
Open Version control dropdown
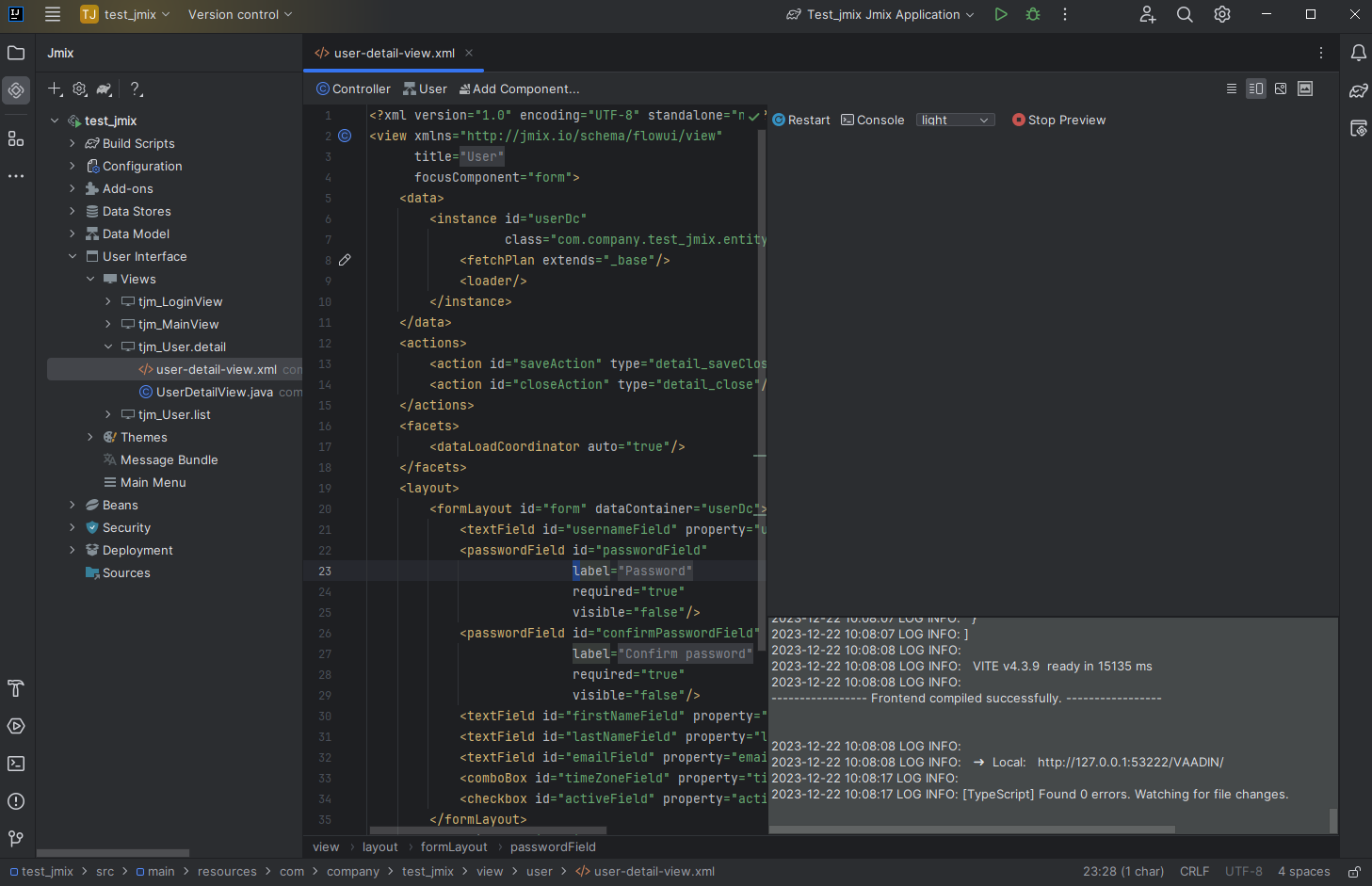pos(240,14)
